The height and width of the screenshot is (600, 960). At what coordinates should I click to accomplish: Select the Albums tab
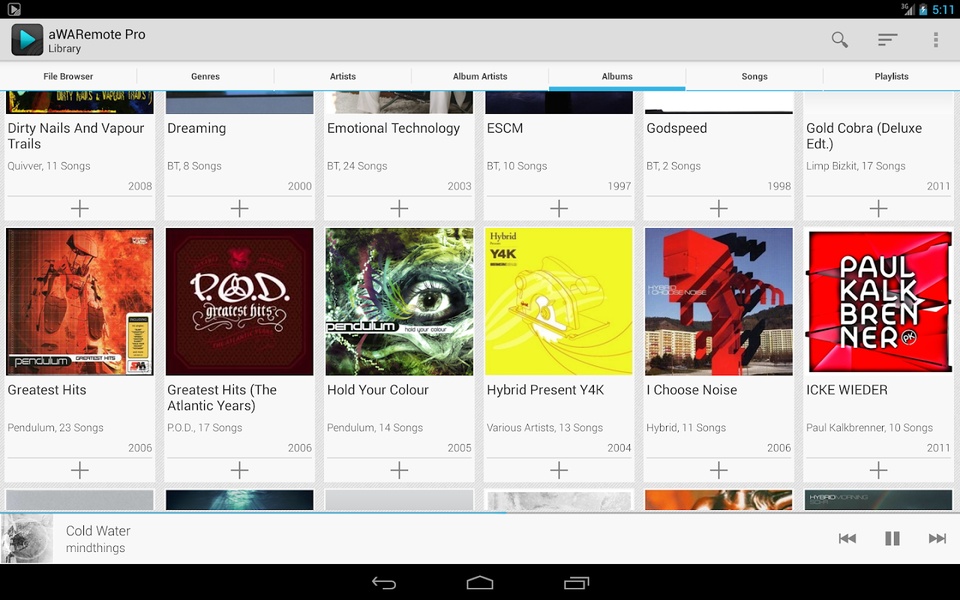(617, 77)
